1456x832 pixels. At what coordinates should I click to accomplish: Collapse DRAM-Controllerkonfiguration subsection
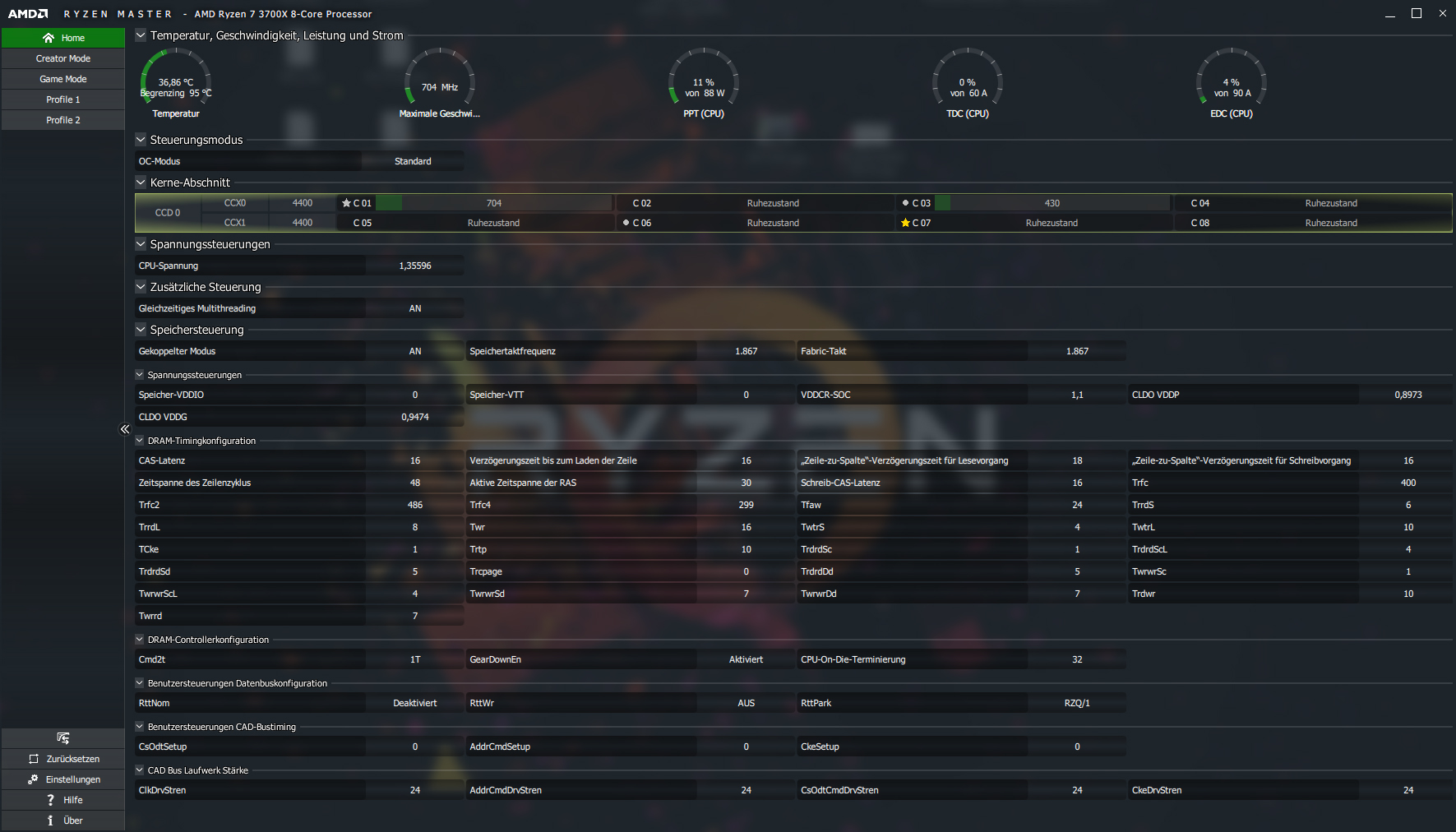click(140, 640)
